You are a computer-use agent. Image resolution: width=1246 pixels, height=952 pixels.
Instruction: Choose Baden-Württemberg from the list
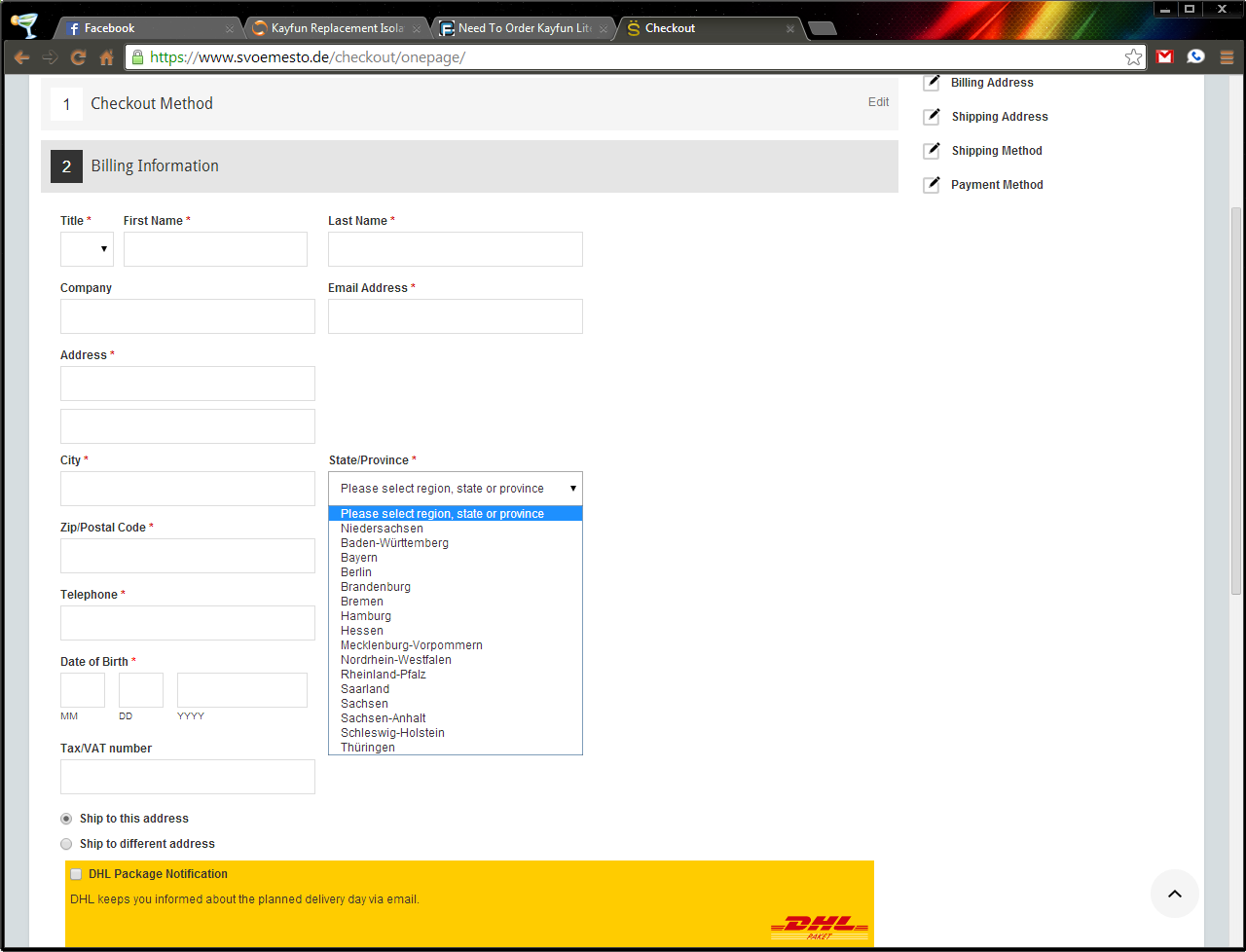tap(456, 543)
